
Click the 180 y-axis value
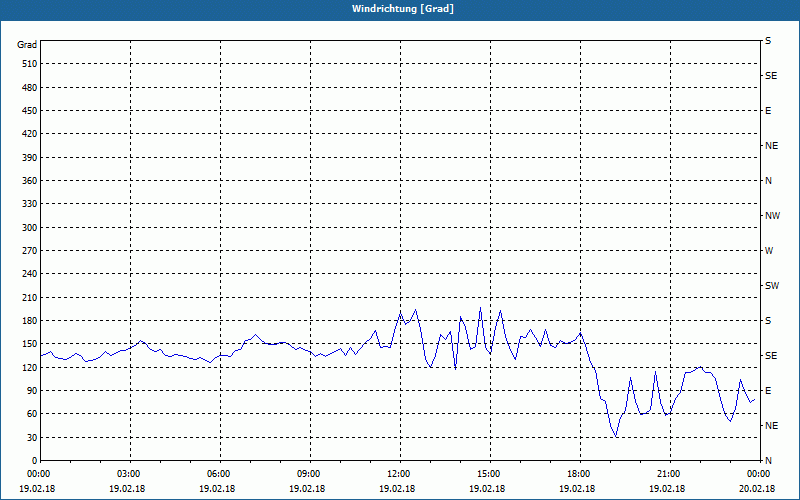30,321
